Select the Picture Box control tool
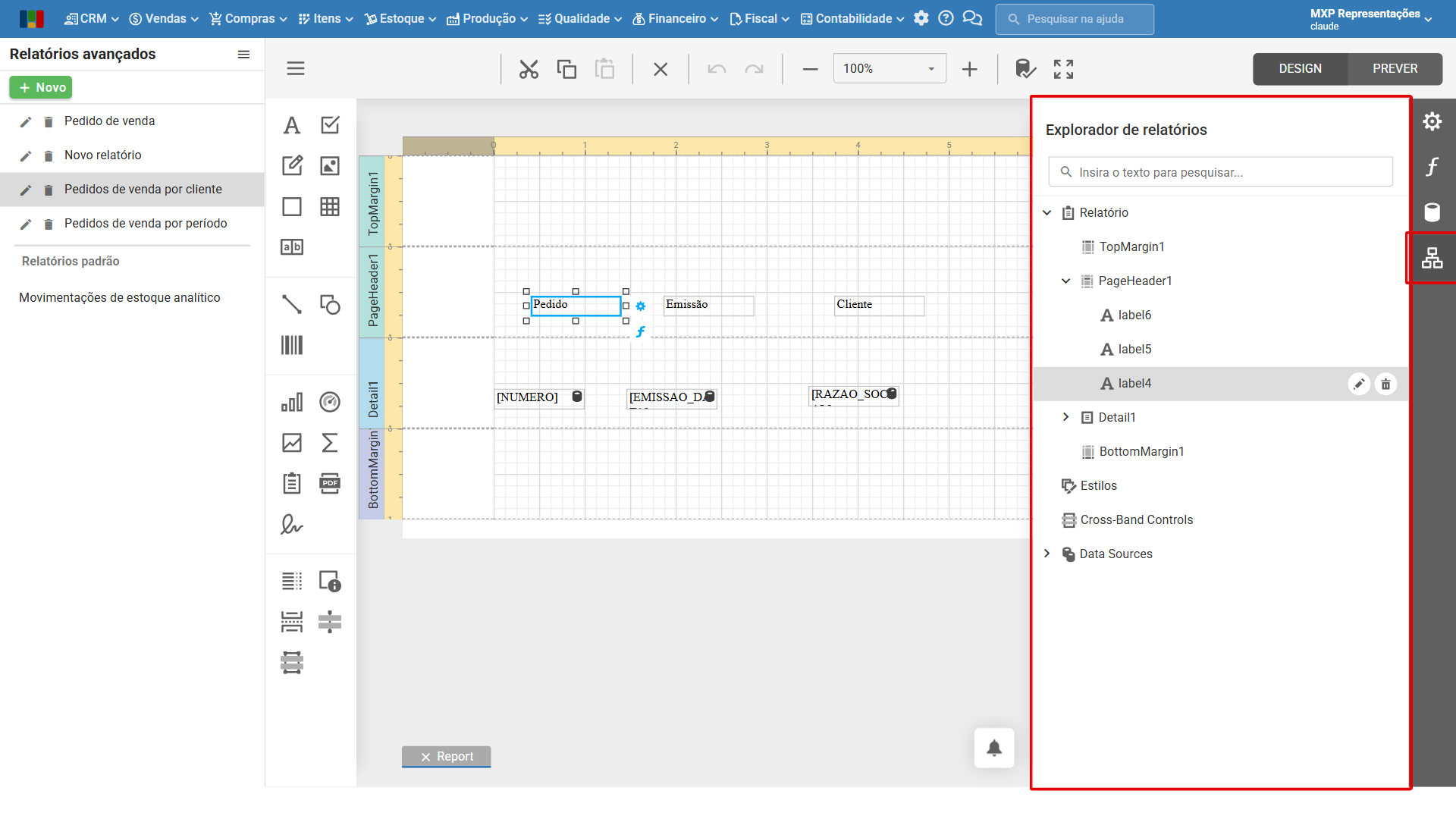1456x819 pixels. tap(330, 165)
